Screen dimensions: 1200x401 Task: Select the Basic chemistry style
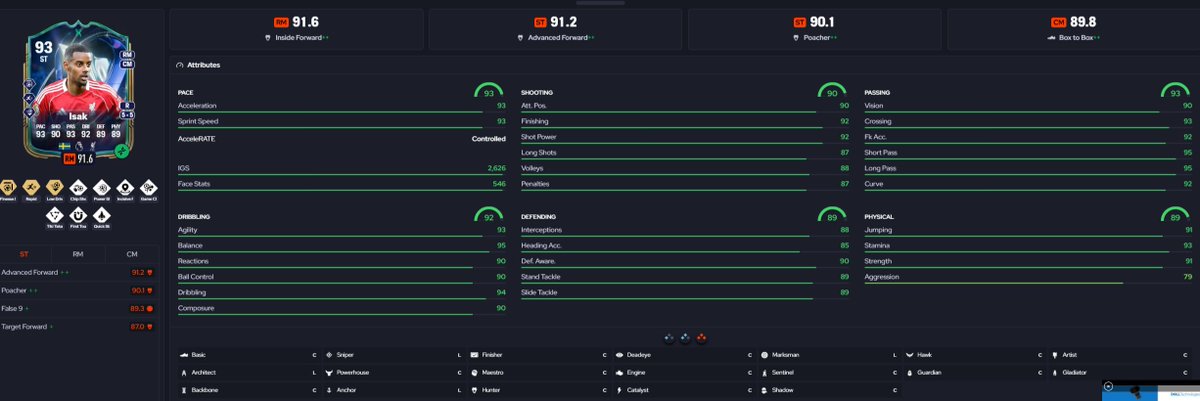pos(246,355)
